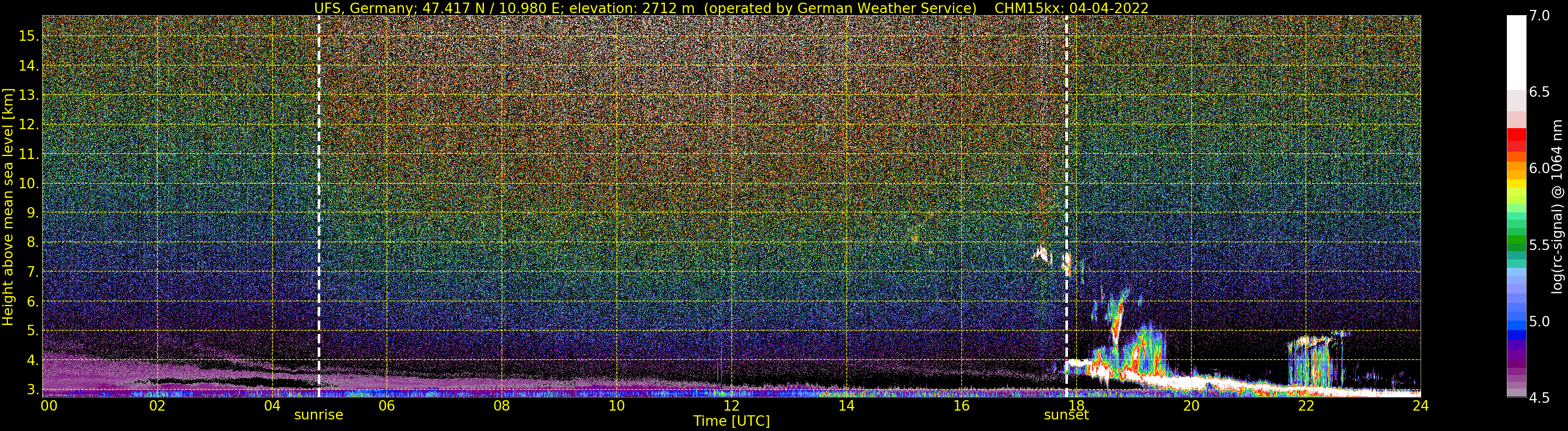Click the "04" time tick label
The image size is (1568, 431).
click(x=272, y=406)
